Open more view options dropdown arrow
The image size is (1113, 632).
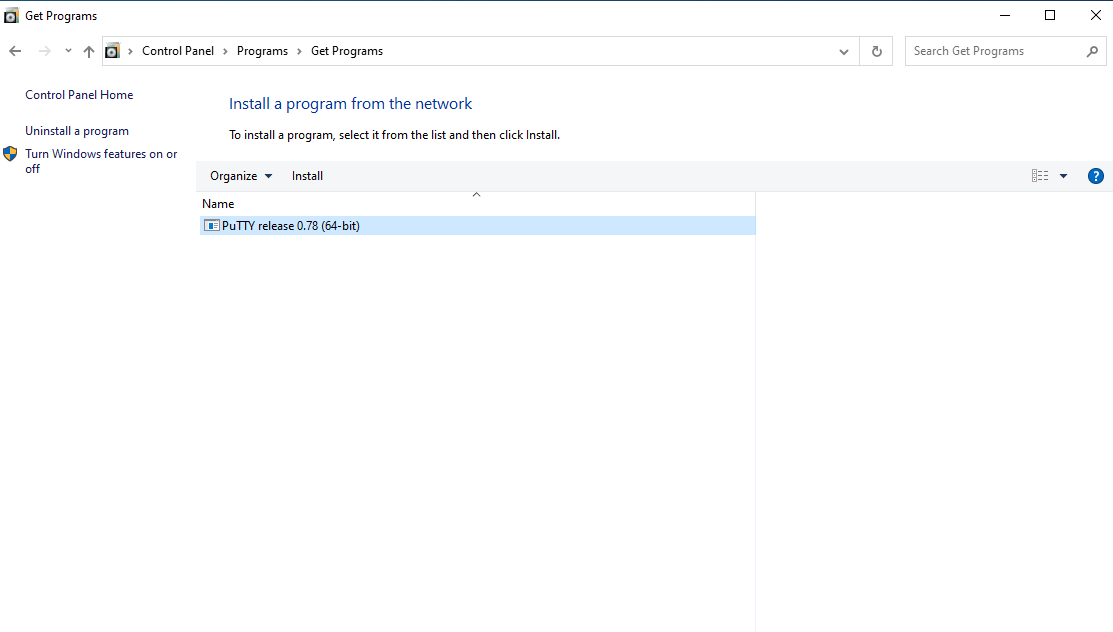[x=1063, y=175]
